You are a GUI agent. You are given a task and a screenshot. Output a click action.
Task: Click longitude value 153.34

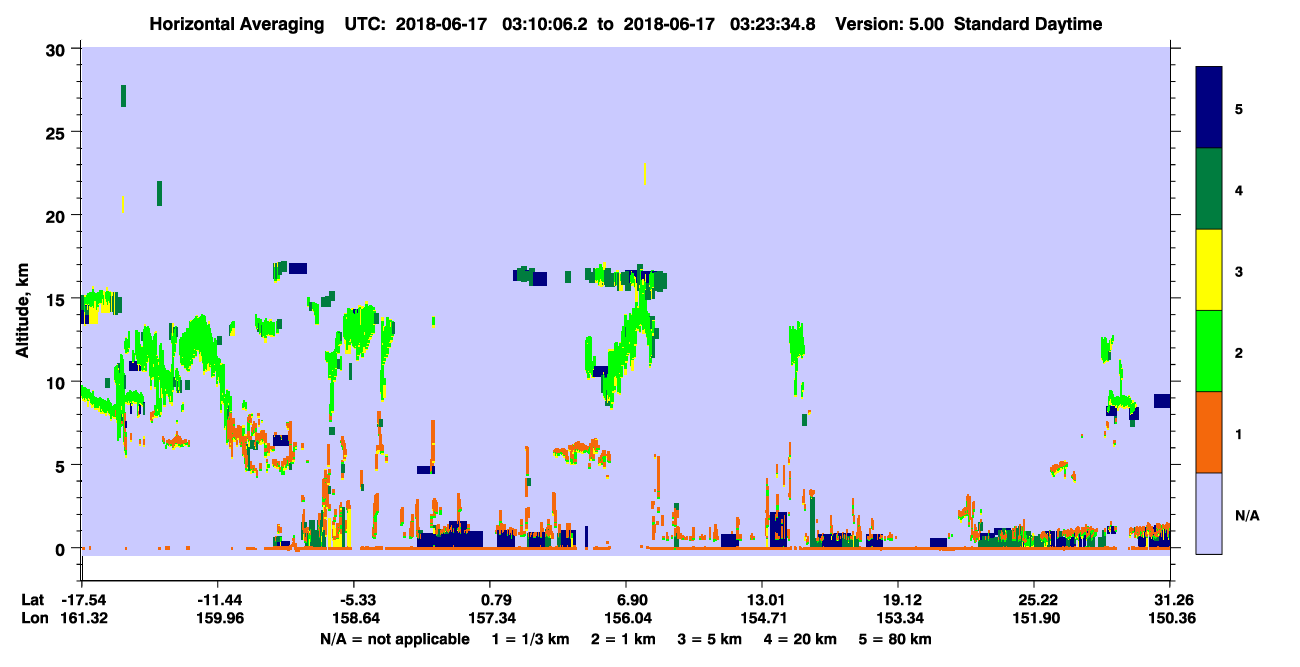898,618
